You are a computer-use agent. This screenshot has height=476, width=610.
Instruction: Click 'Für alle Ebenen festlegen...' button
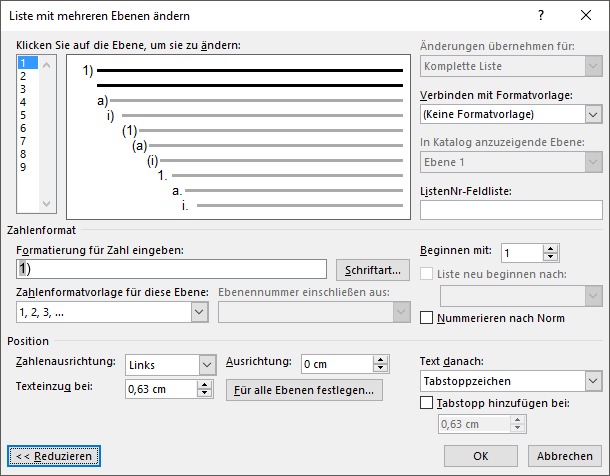point(305,389)
